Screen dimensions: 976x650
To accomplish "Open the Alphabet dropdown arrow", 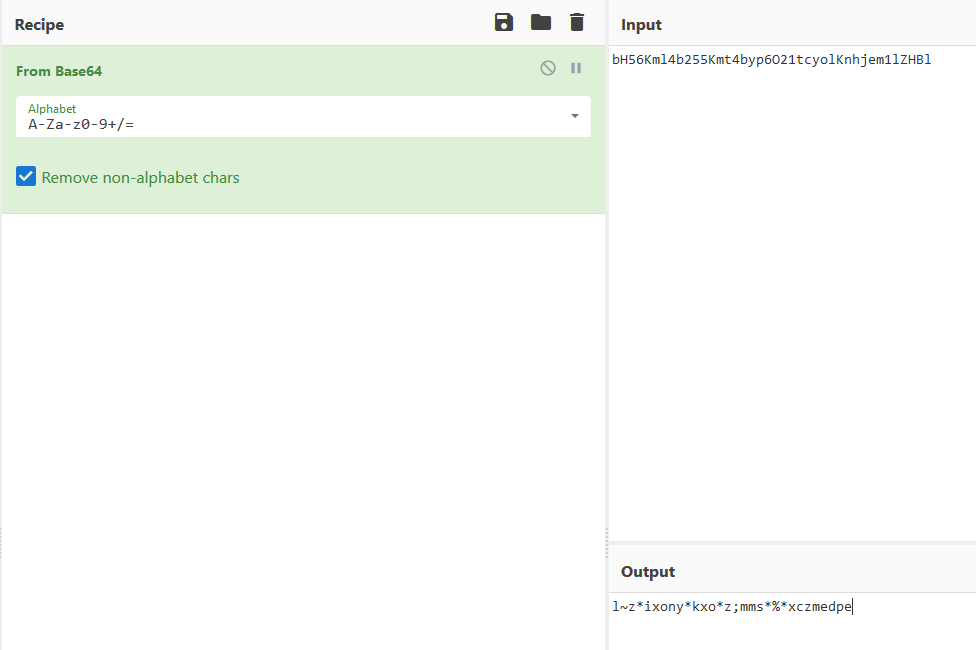I will click(575, 116).
